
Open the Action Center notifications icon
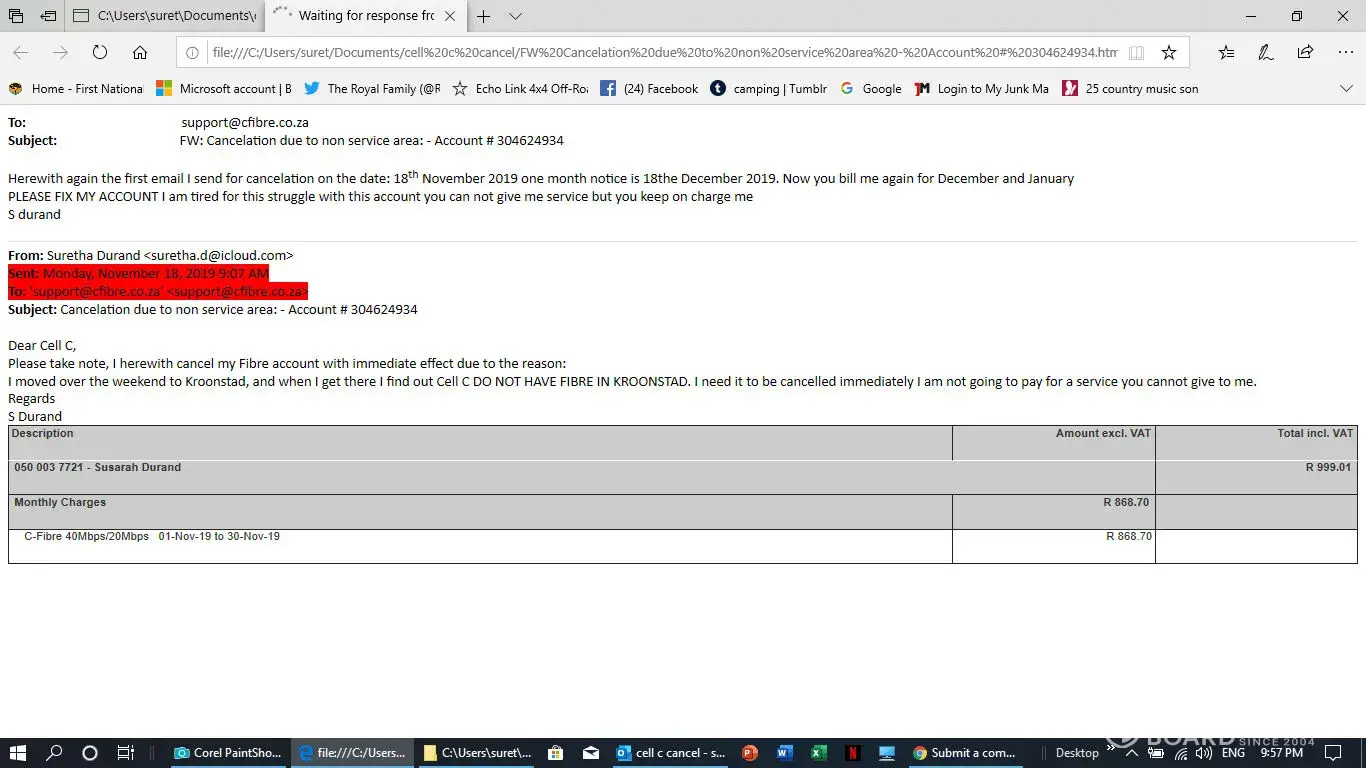[x=1333, y=753]
